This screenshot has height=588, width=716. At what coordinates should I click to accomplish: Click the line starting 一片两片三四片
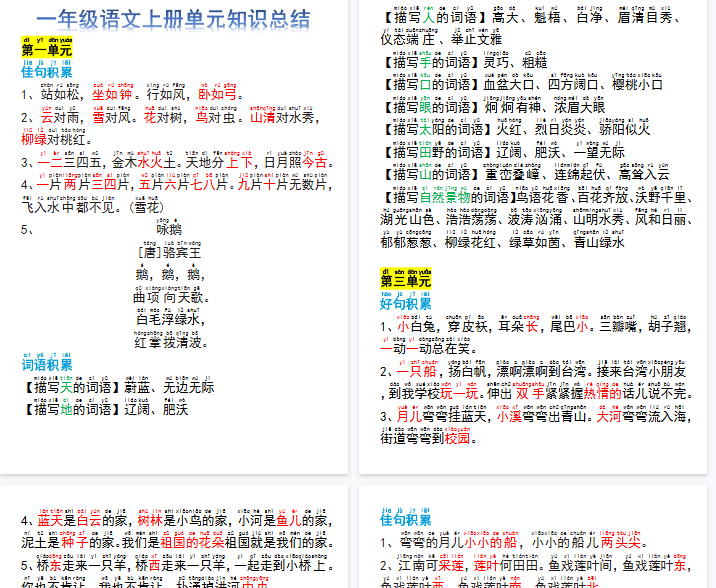click(x=177, y=182)
